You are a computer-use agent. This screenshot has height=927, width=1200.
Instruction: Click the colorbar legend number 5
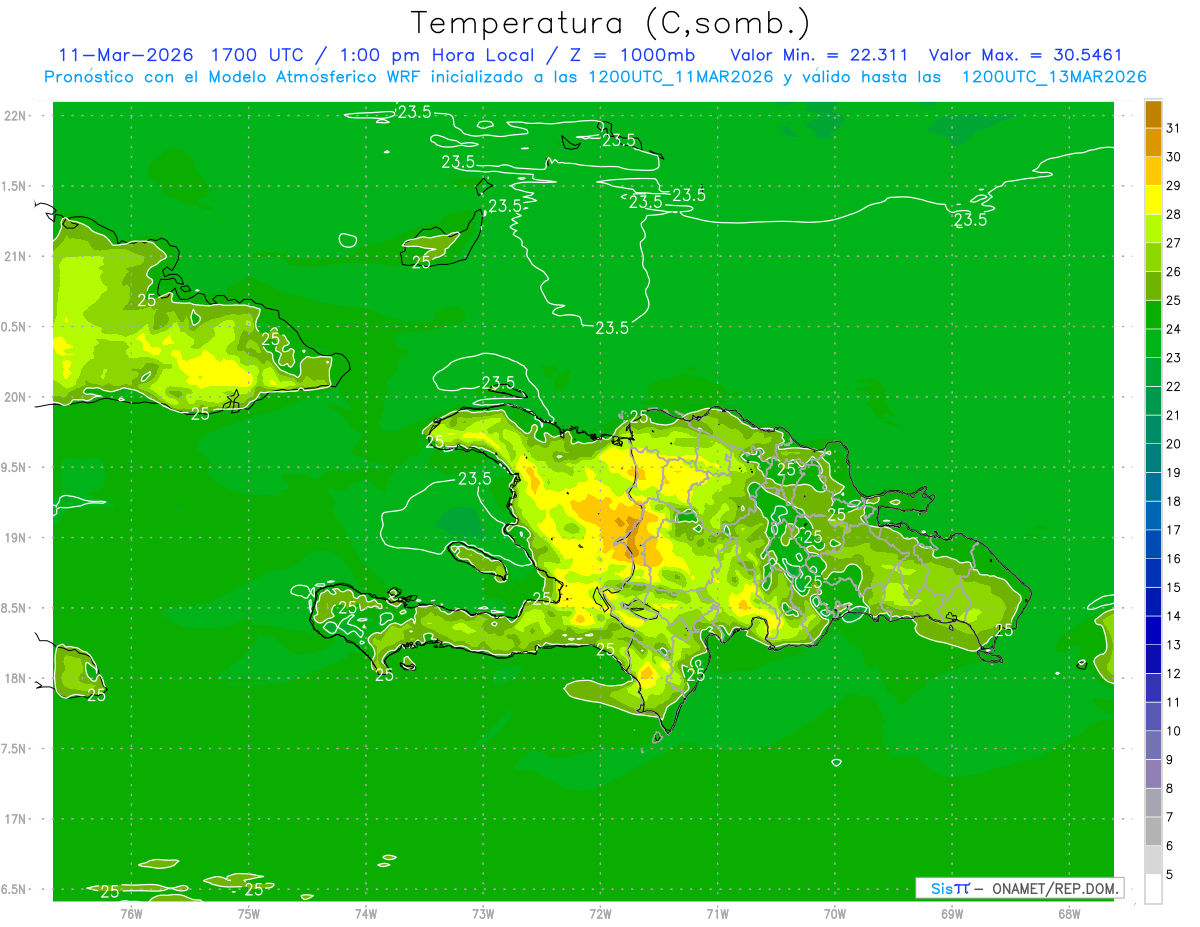pos(1169,874)
